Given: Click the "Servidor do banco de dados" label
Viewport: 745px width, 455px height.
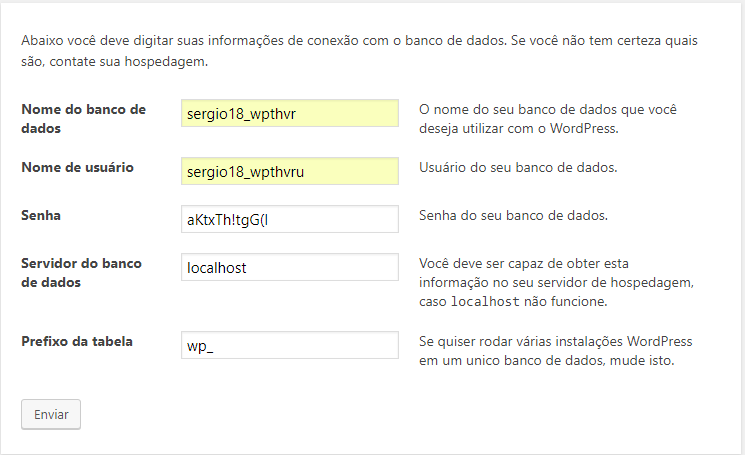Looking at the screenshot, I should point(81,272).
